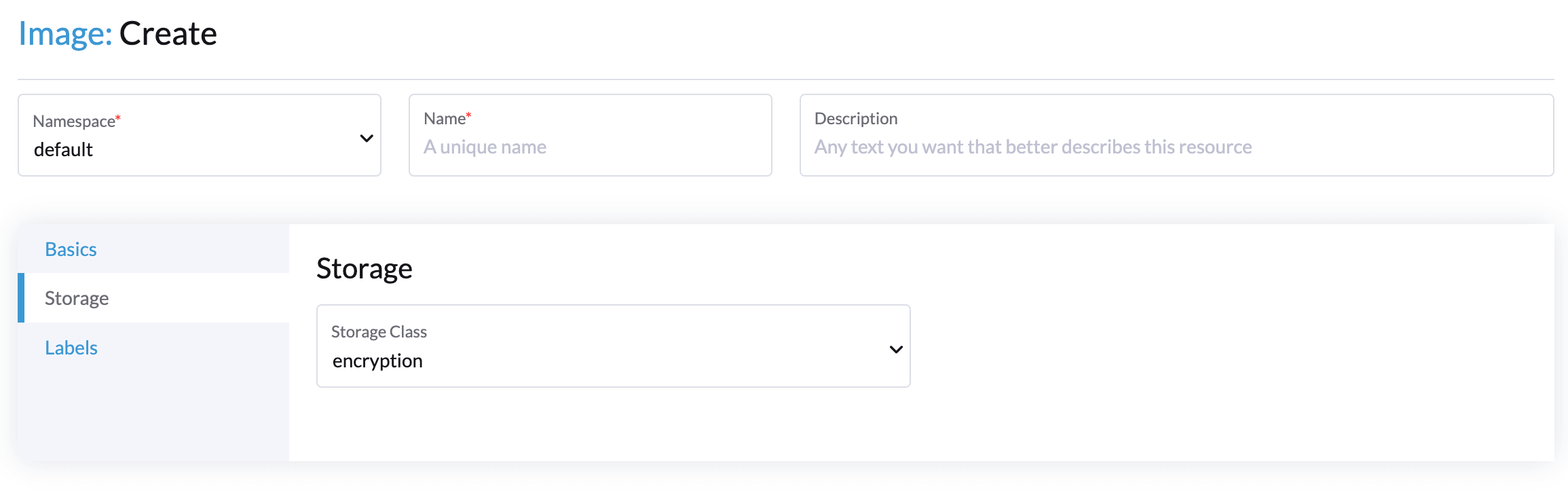Click the Storage heading
The image size is (1568, 493).
click(x=365, y=268)
